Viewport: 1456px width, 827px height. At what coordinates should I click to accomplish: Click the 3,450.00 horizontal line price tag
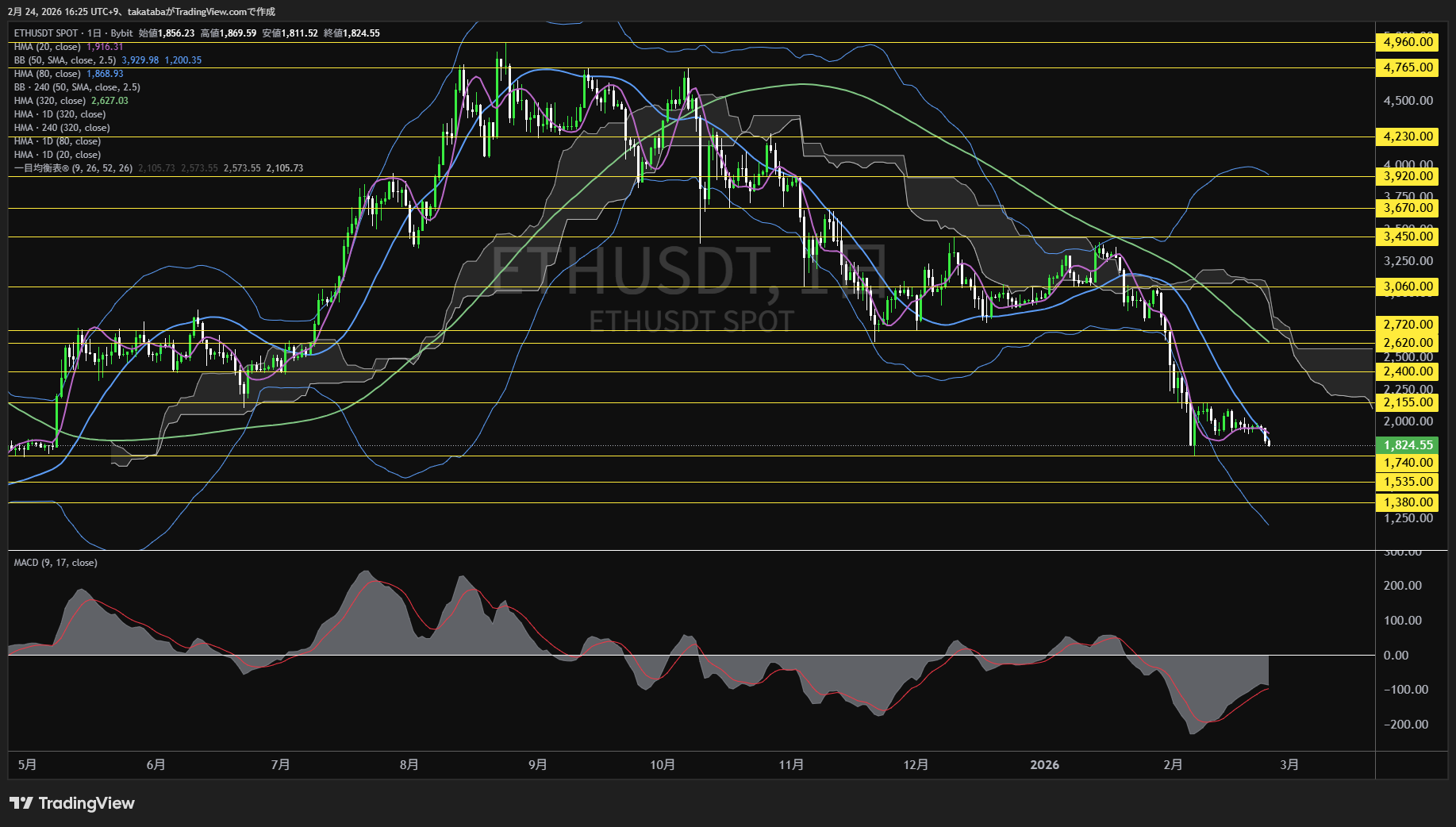coord(1408,237)
